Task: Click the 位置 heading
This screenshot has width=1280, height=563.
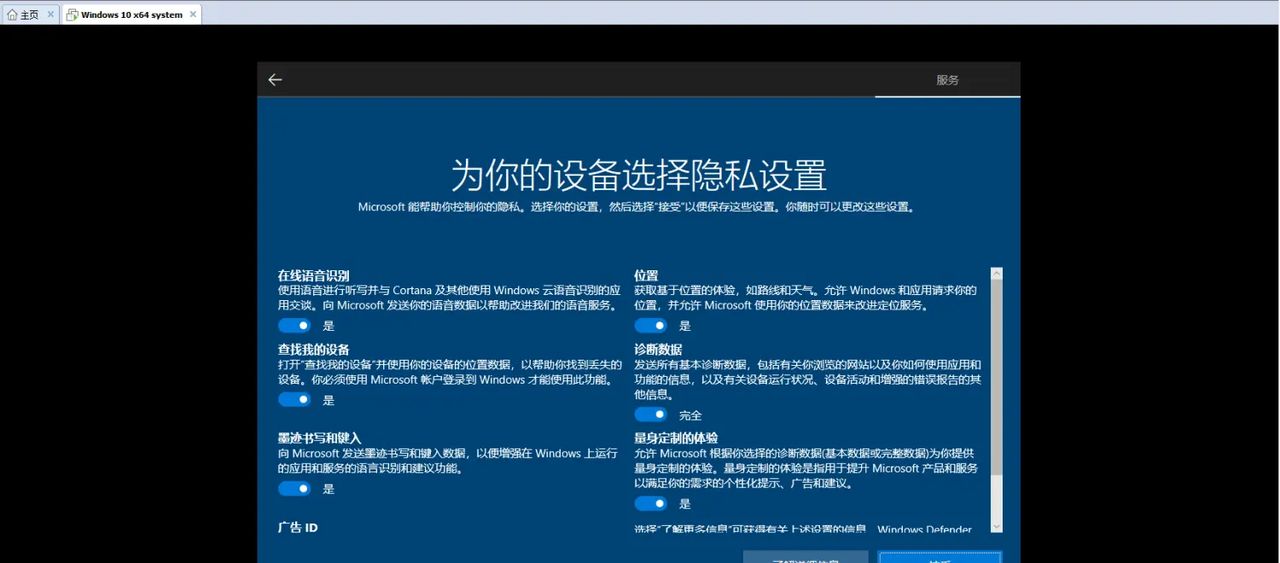Action: pos(646,275)
